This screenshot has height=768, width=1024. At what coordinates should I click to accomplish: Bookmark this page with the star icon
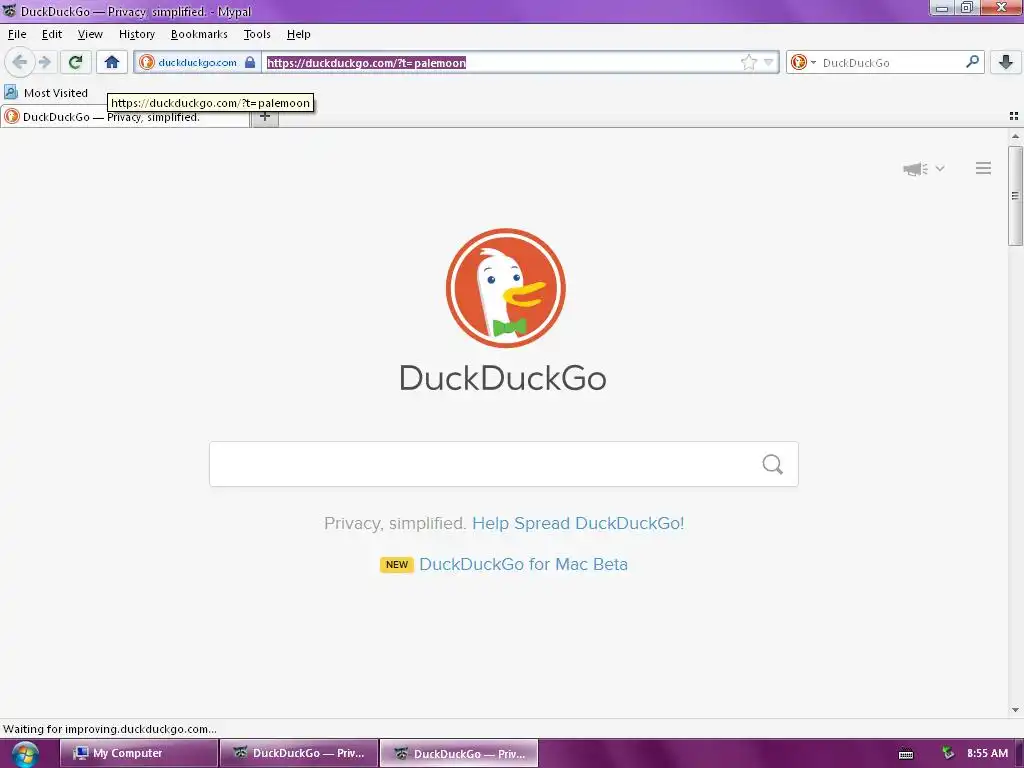click(748, 62)
